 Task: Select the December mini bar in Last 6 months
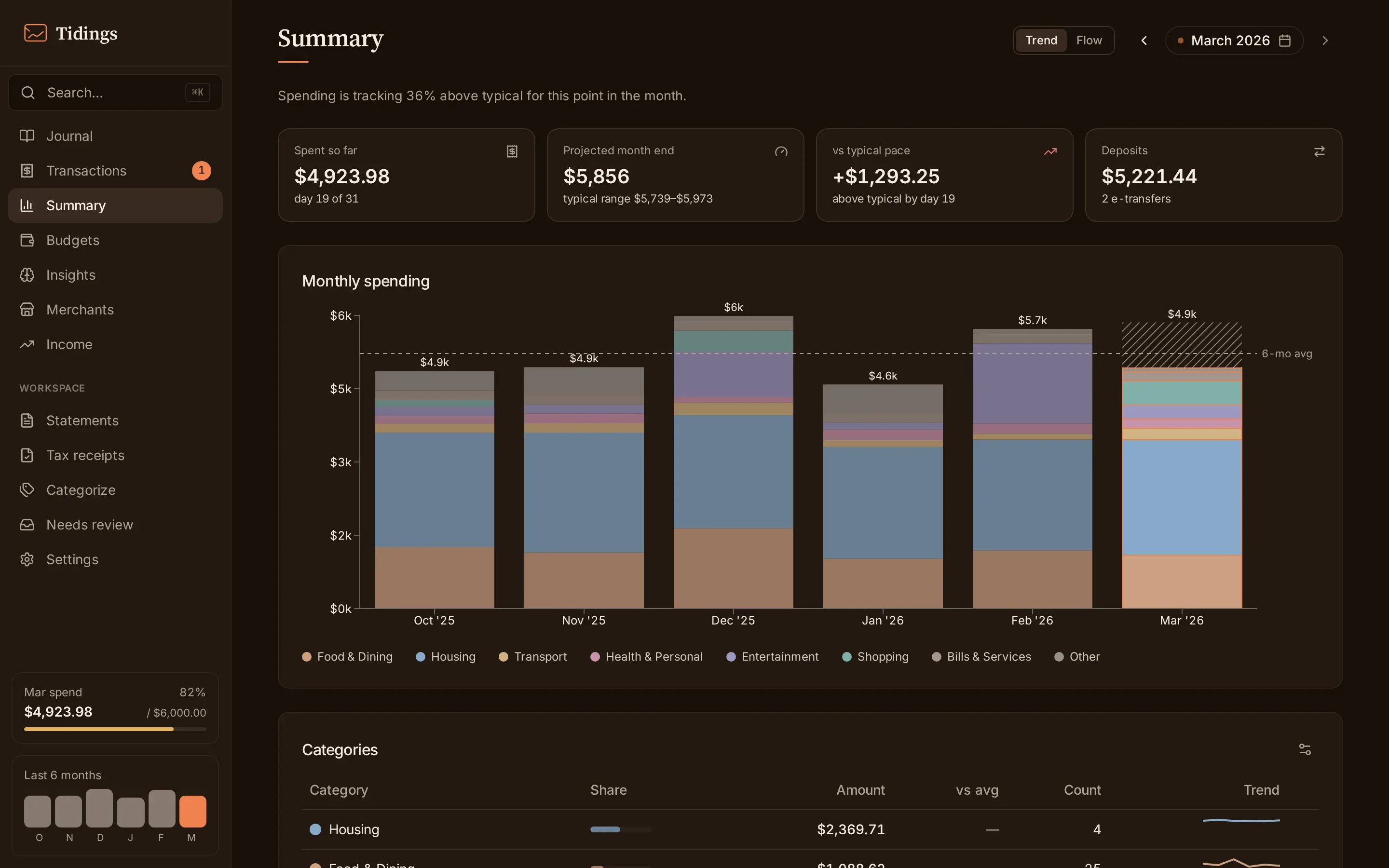point(99,808)
